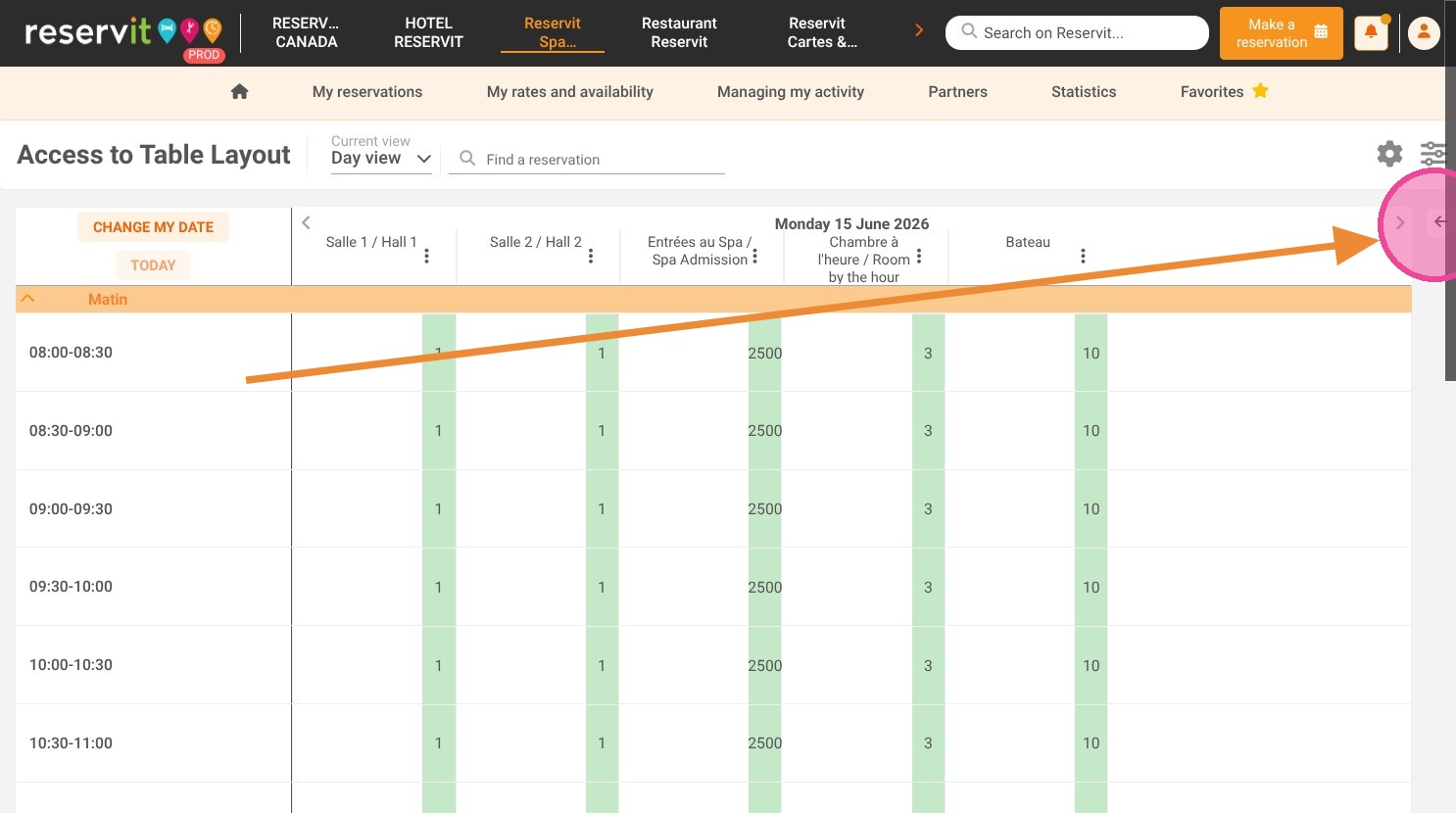Open table layout settings gear

pyautogui.click(x=1389, y=154)
